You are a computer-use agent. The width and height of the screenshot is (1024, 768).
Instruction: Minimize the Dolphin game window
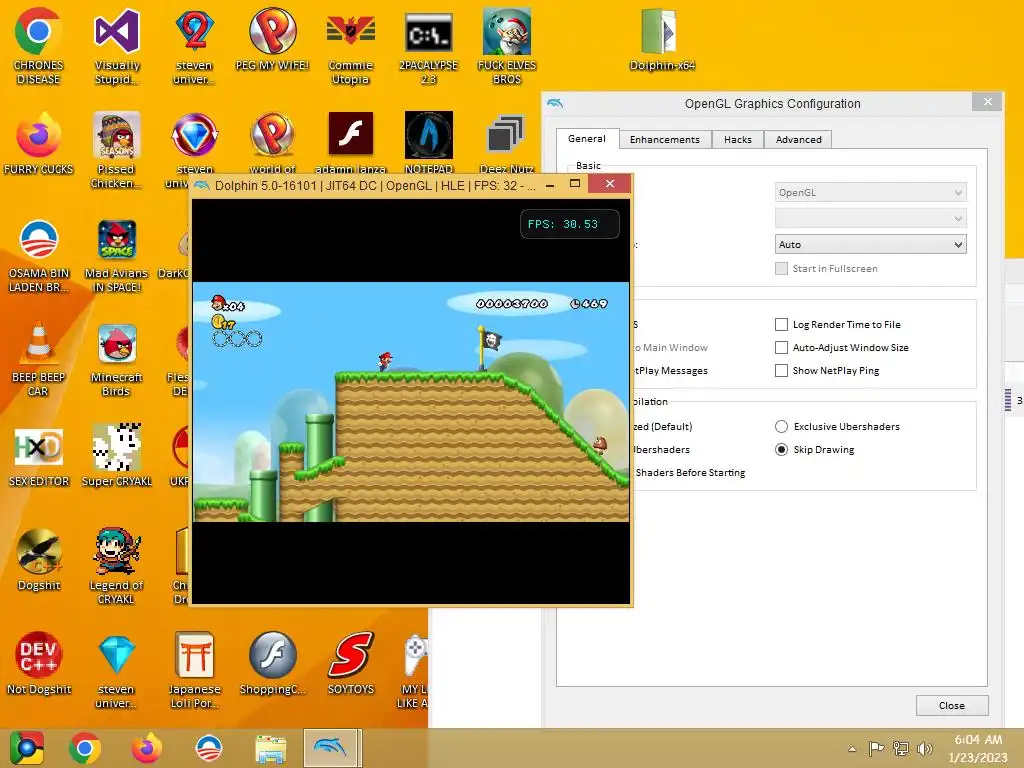coord(551,185)
